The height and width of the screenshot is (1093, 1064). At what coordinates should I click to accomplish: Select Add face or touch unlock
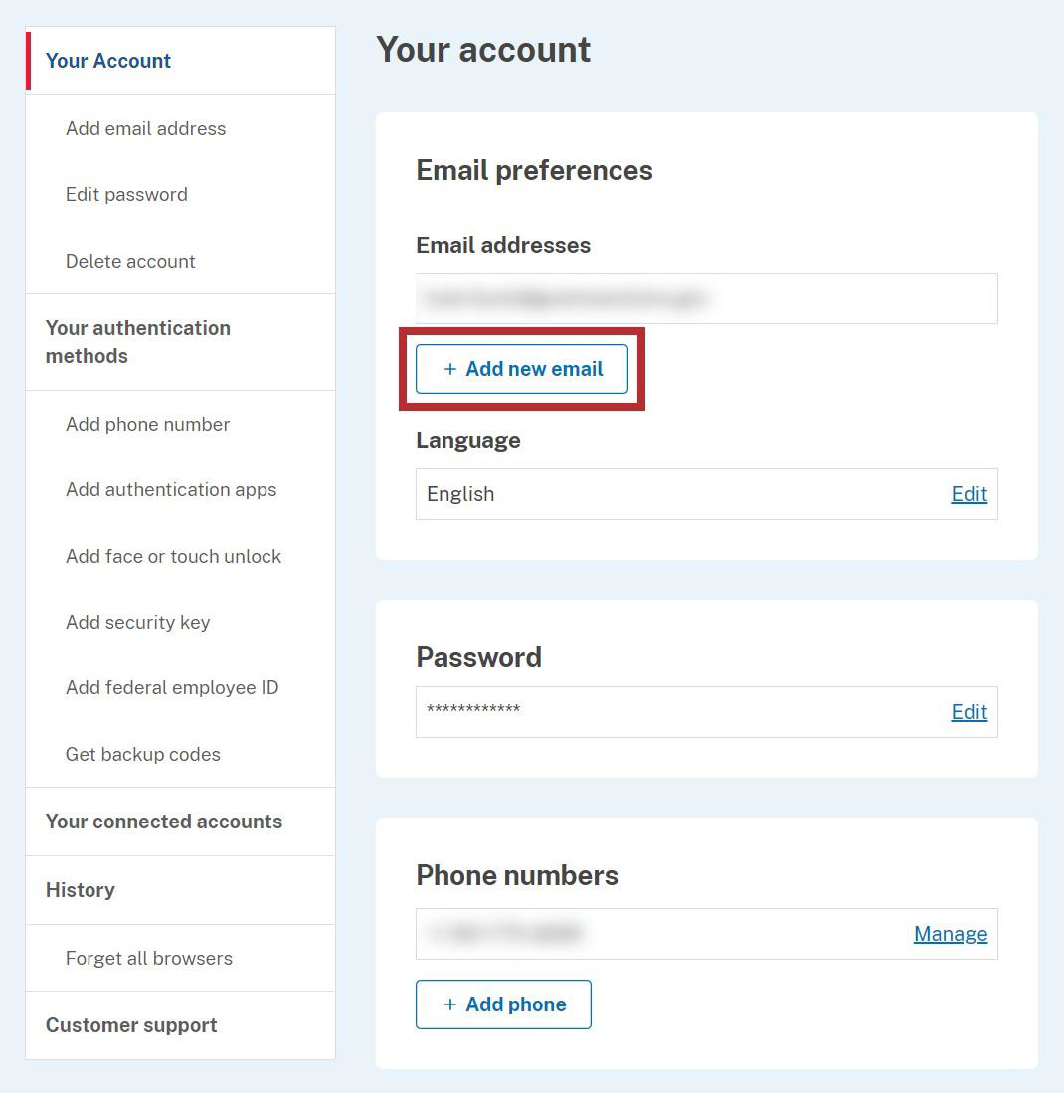point(173,556)
